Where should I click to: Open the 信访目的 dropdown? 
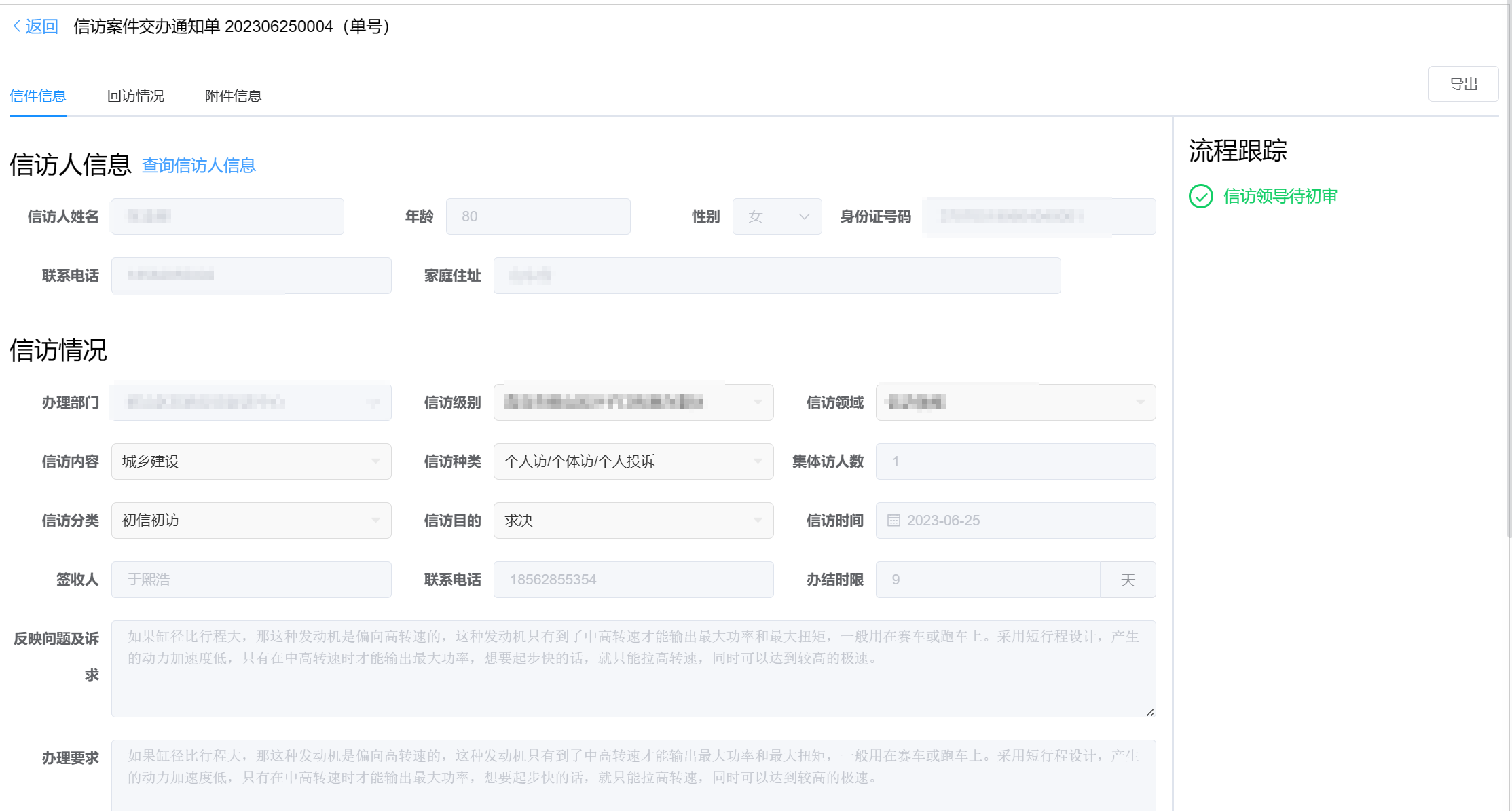coord(633,521)
